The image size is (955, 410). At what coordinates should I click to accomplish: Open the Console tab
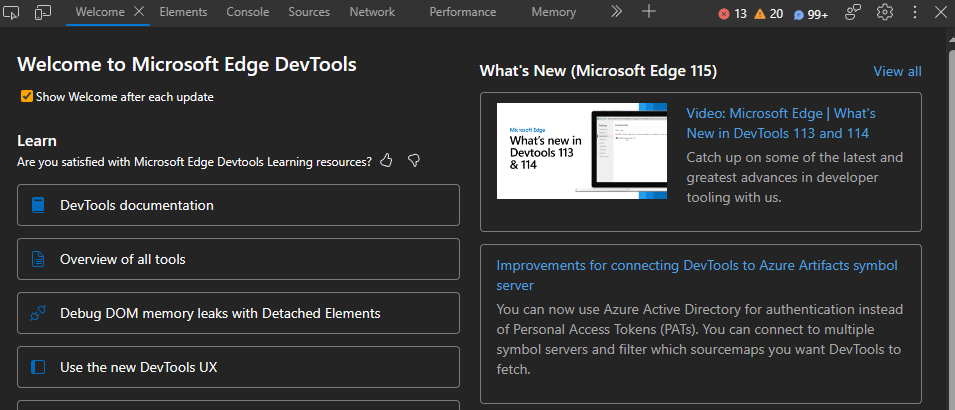247,12
